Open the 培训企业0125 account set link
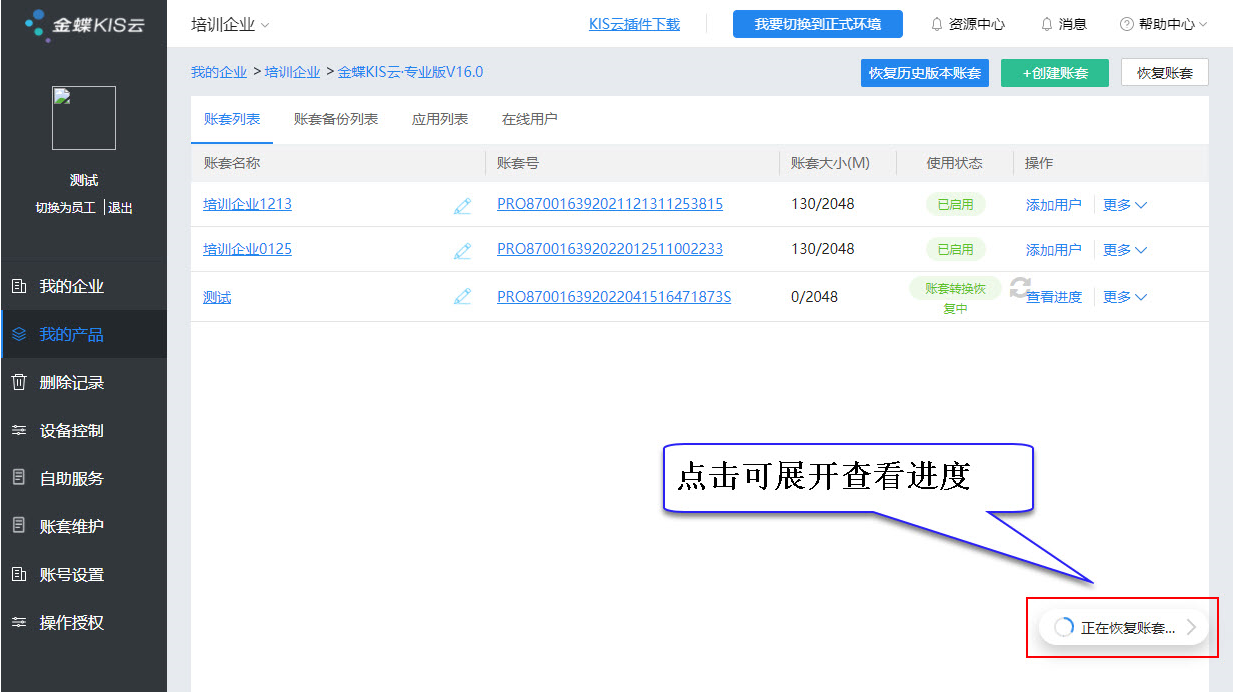 tap(248, 250)
